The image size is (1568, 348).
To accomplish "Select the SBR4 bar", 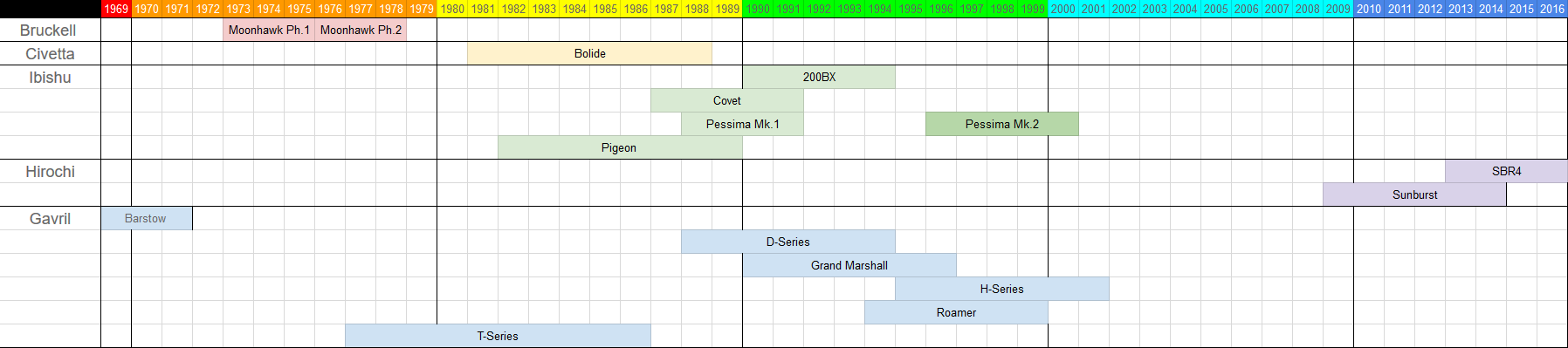I will [x=1507, y=171].
